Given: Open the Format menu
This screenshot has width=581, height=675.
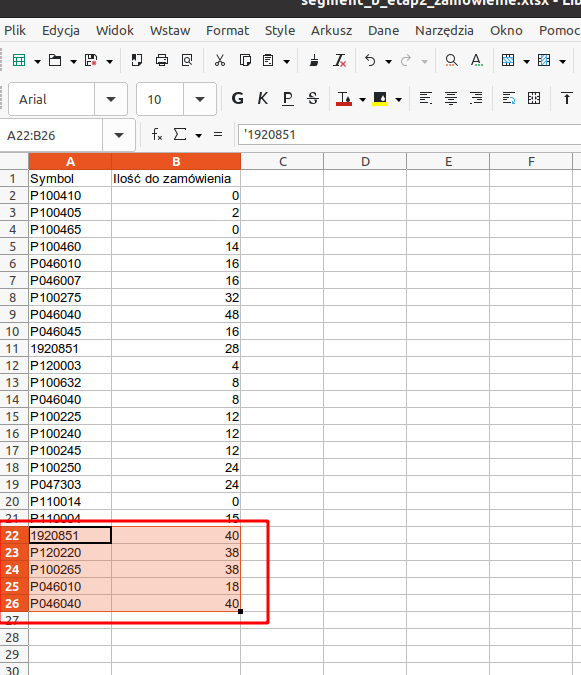Looking at the screenshot, I should coord(227,31).
